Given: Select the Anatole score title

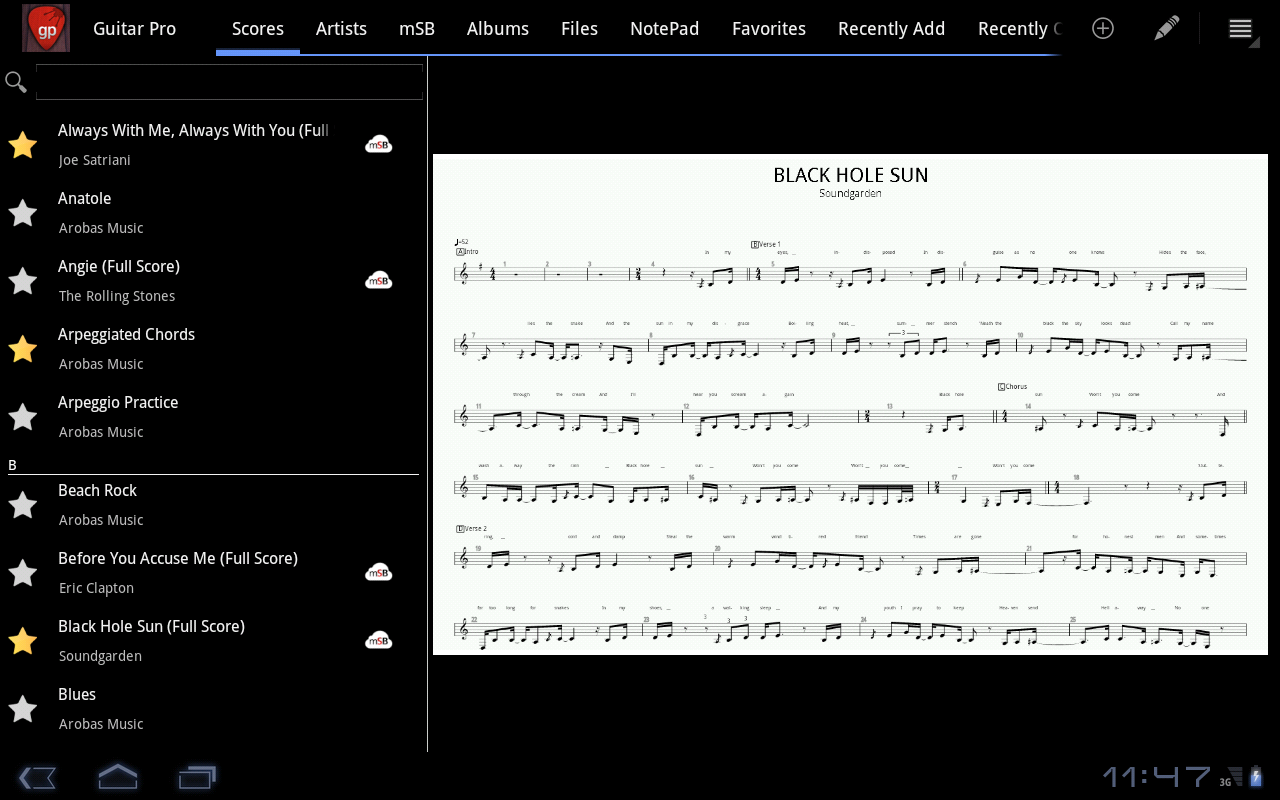Looking at the screenshot, I should pos(84,198).
